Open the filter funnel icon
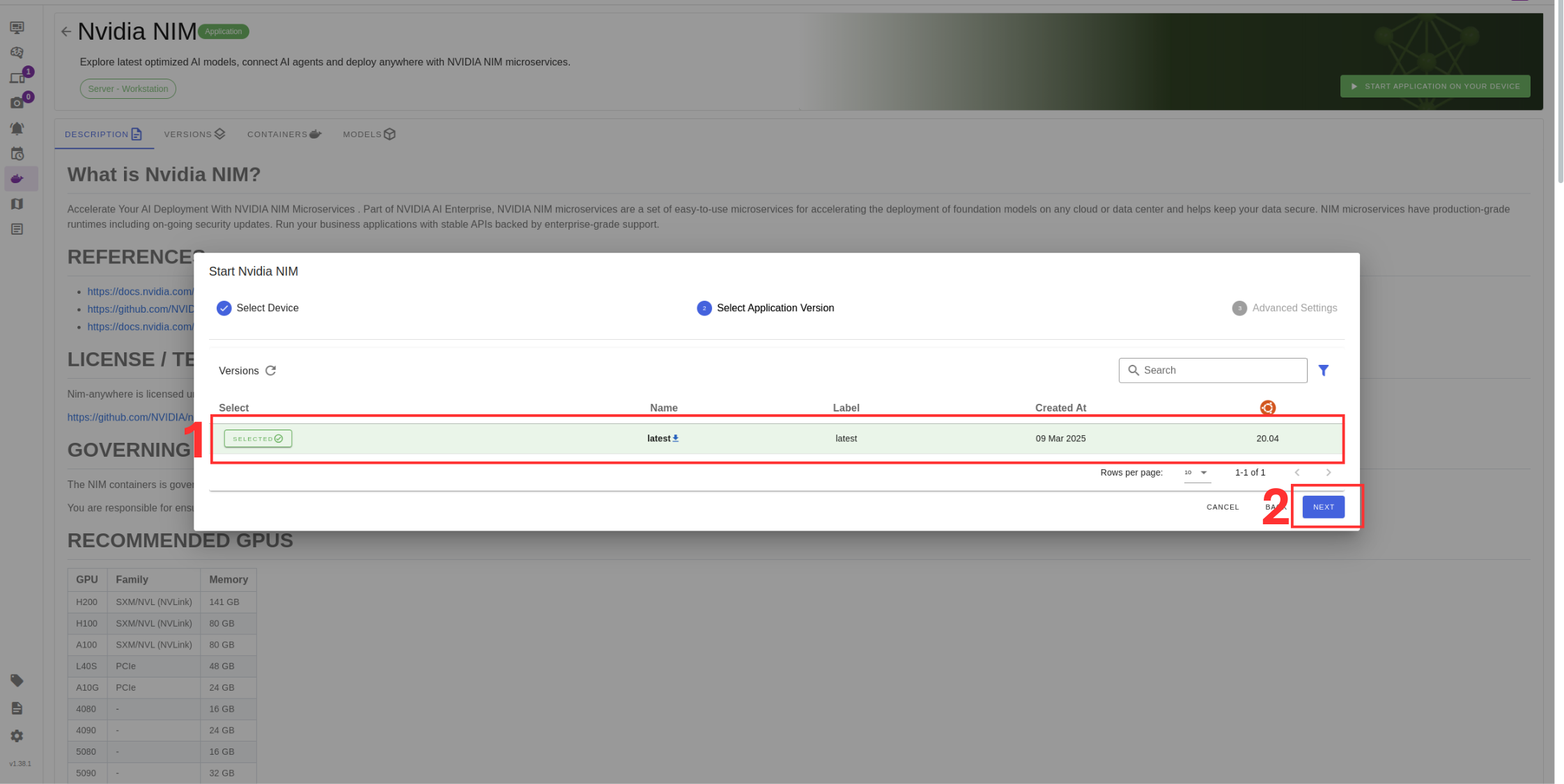 pos(1324,370)
